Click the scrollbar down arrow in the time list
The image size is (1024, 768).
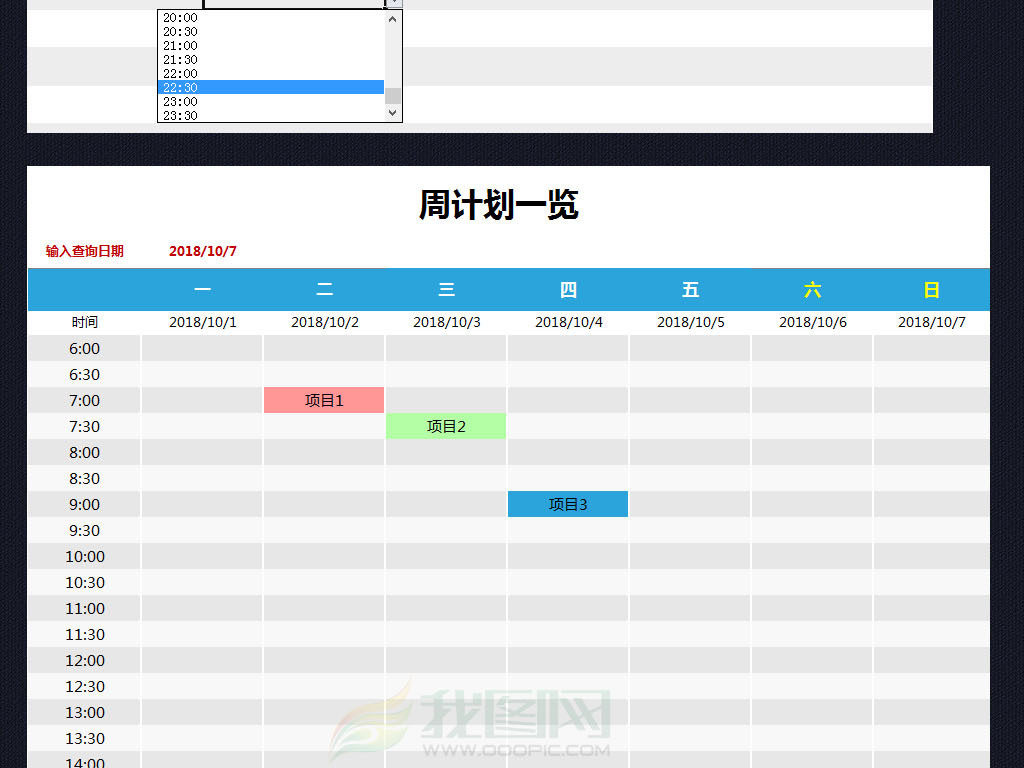392,113
